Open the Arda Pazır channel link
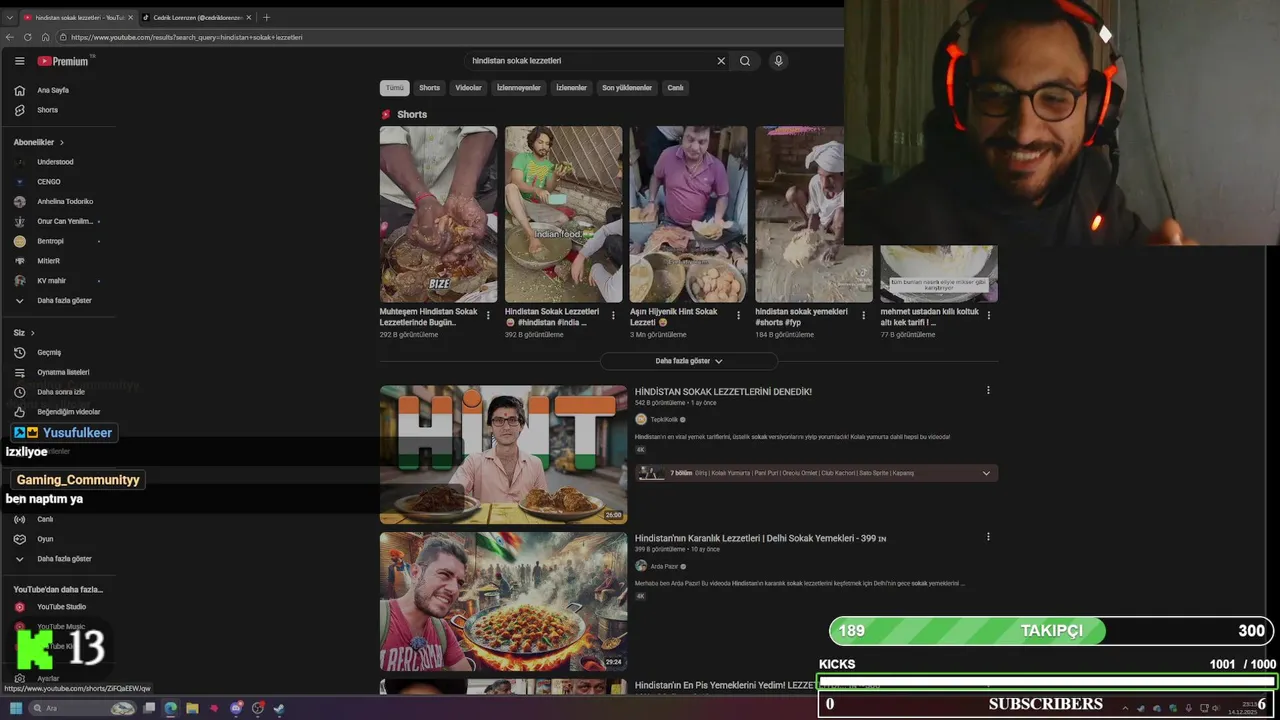1280x720 pixels. pos(664,566)
